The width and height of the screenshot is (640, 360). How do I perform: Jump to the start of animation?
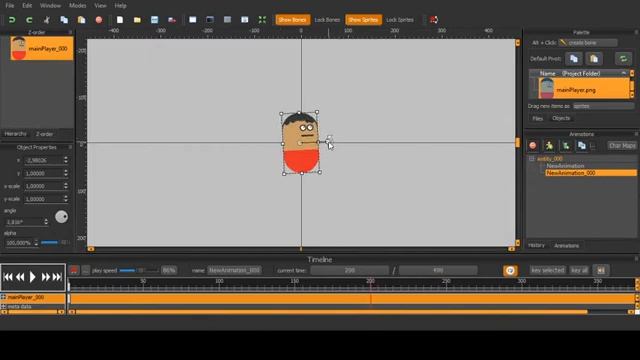(8, 277)
